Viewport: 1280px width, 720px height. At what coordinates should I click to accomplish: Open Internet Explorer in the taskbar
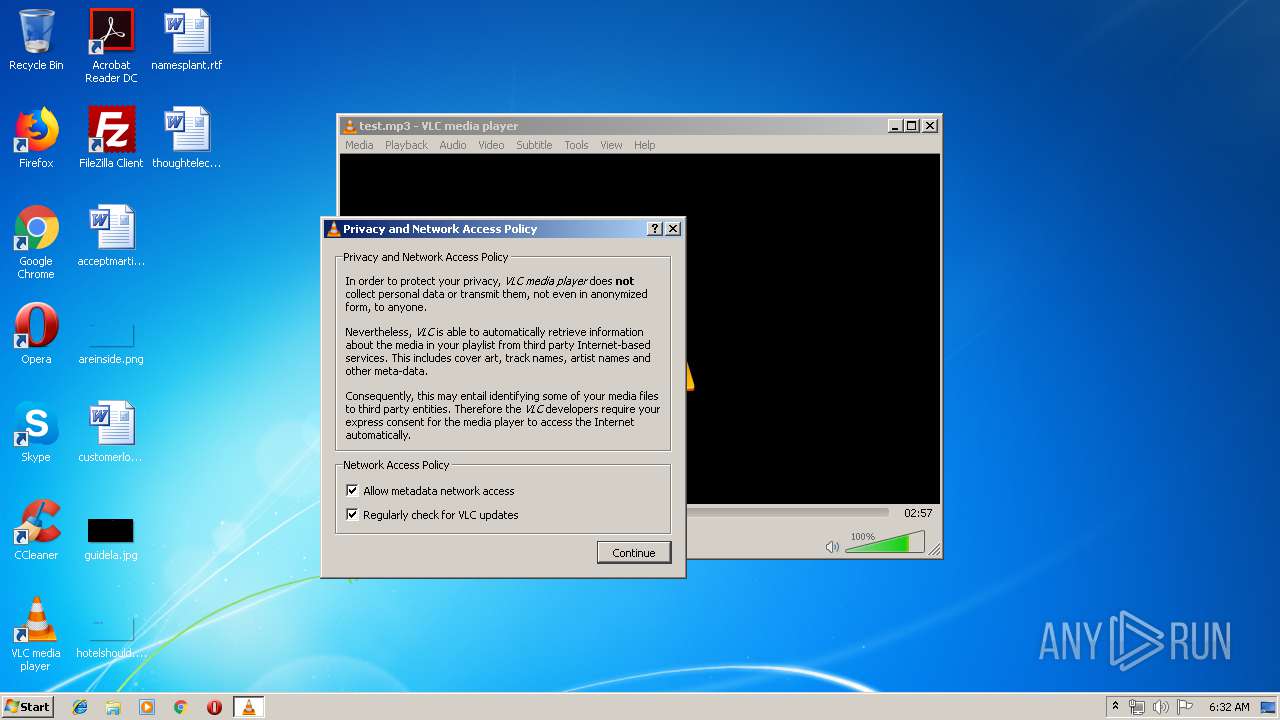(x=80, y=707)
